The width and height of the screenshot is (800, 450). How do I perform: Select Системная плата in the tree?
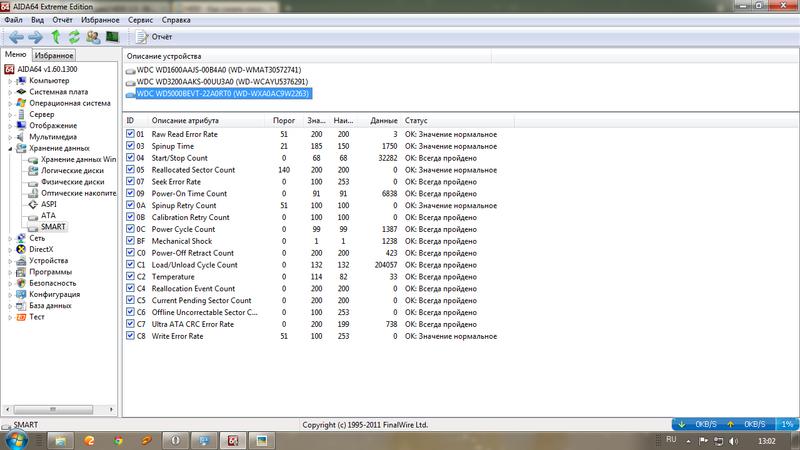[58, 92]
